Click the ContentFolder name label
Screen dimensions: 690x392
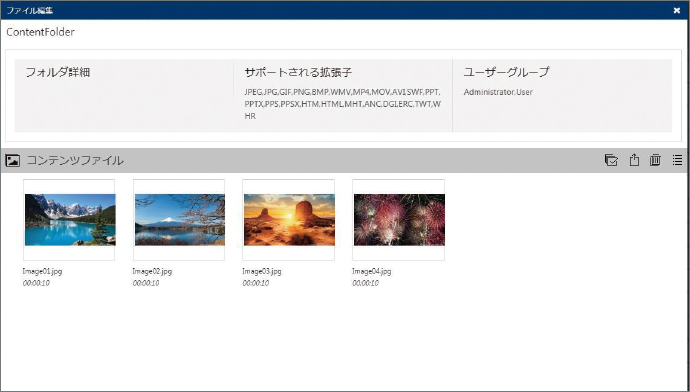40,32
